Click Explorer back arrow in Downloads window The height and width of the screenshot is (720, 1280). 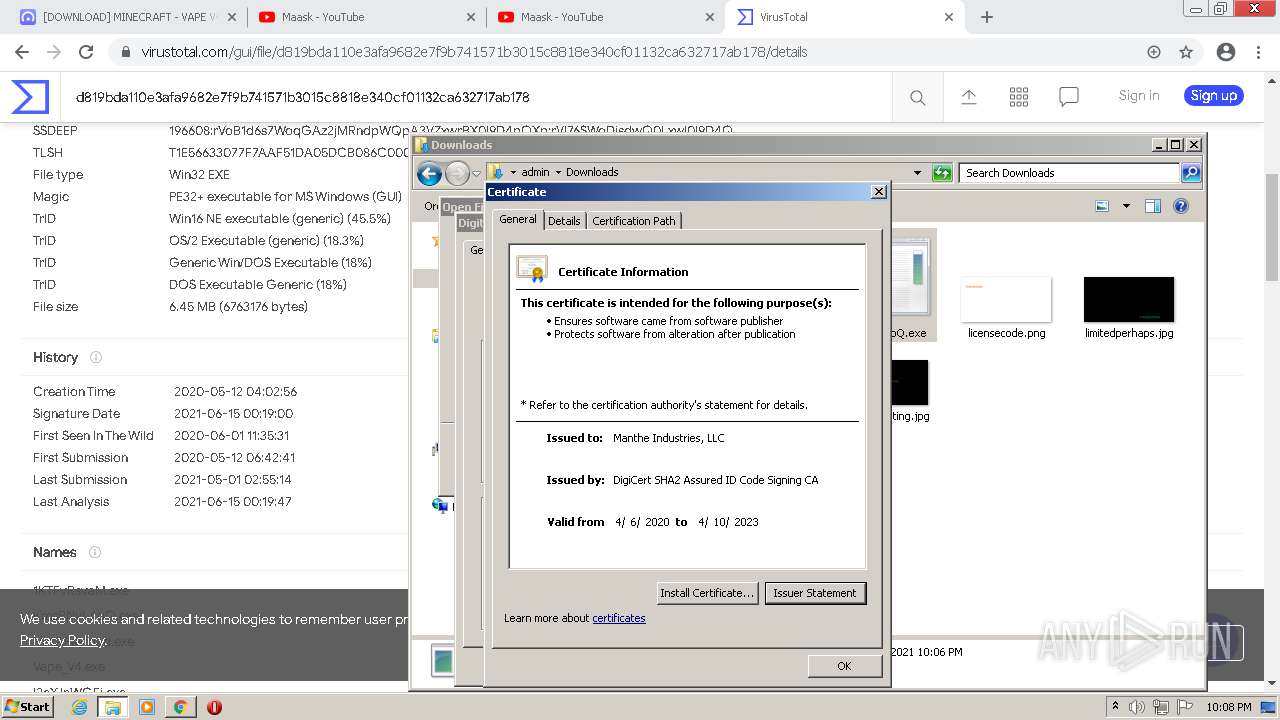tap(430, 173)
